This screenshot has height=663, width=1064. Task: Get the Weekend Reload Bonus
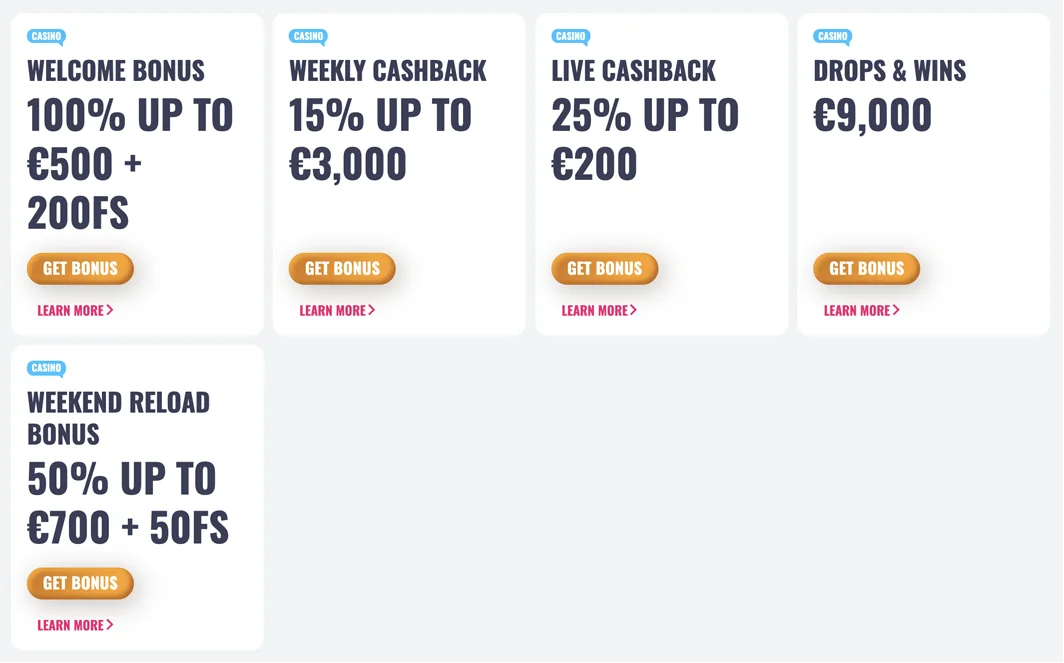tap(80, 584)
